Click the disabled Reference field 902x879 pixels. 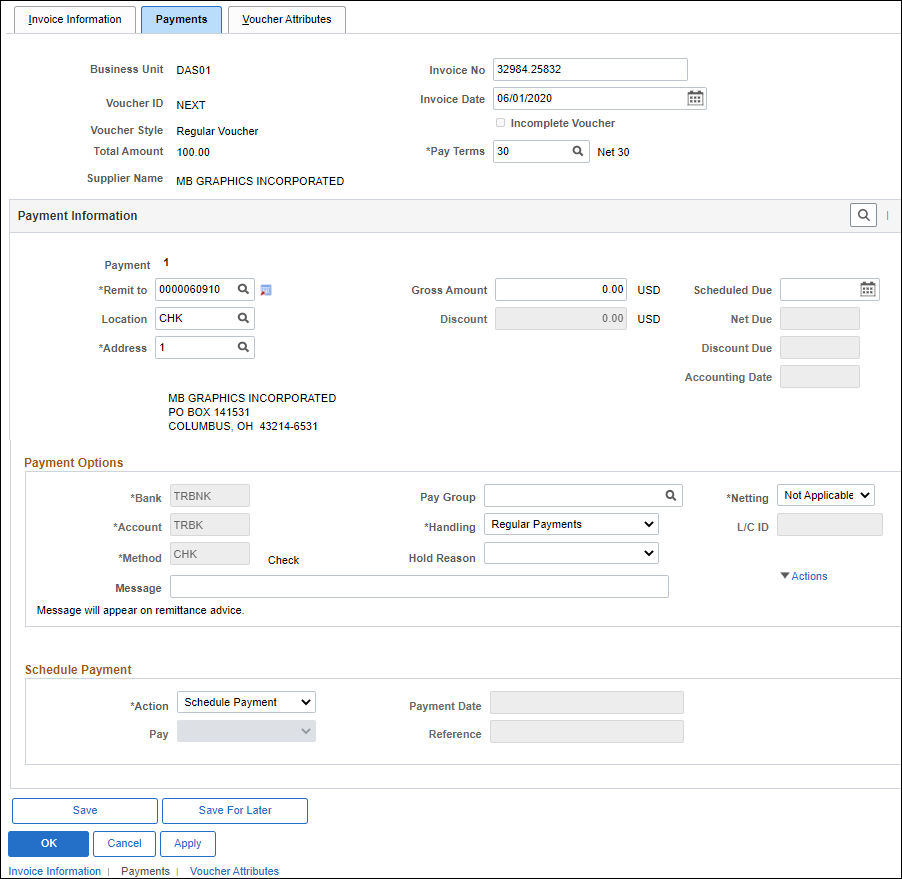click(x=586, y=731)
